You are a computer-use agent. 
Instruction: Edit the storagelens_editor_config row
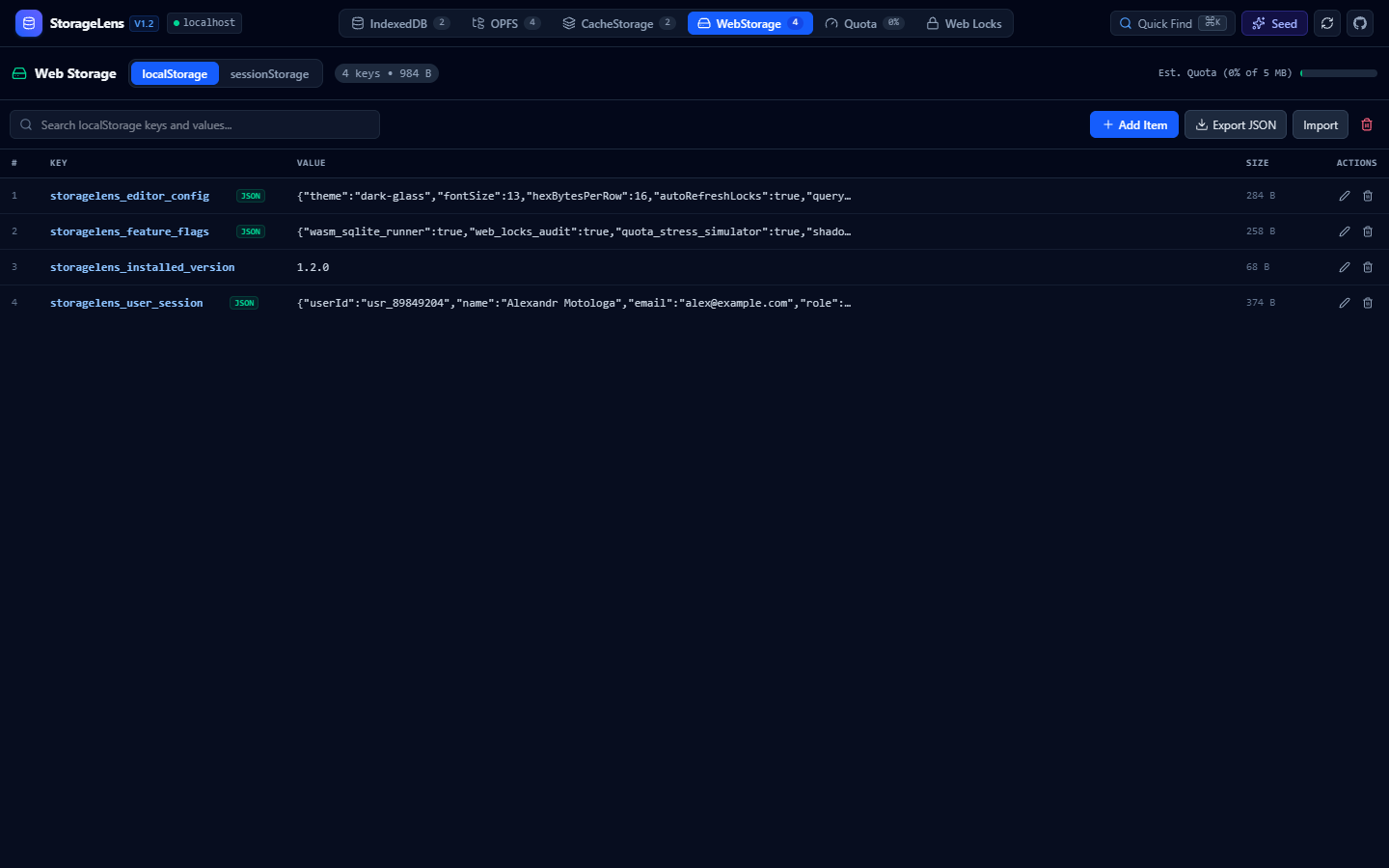tap(1345, 196)
